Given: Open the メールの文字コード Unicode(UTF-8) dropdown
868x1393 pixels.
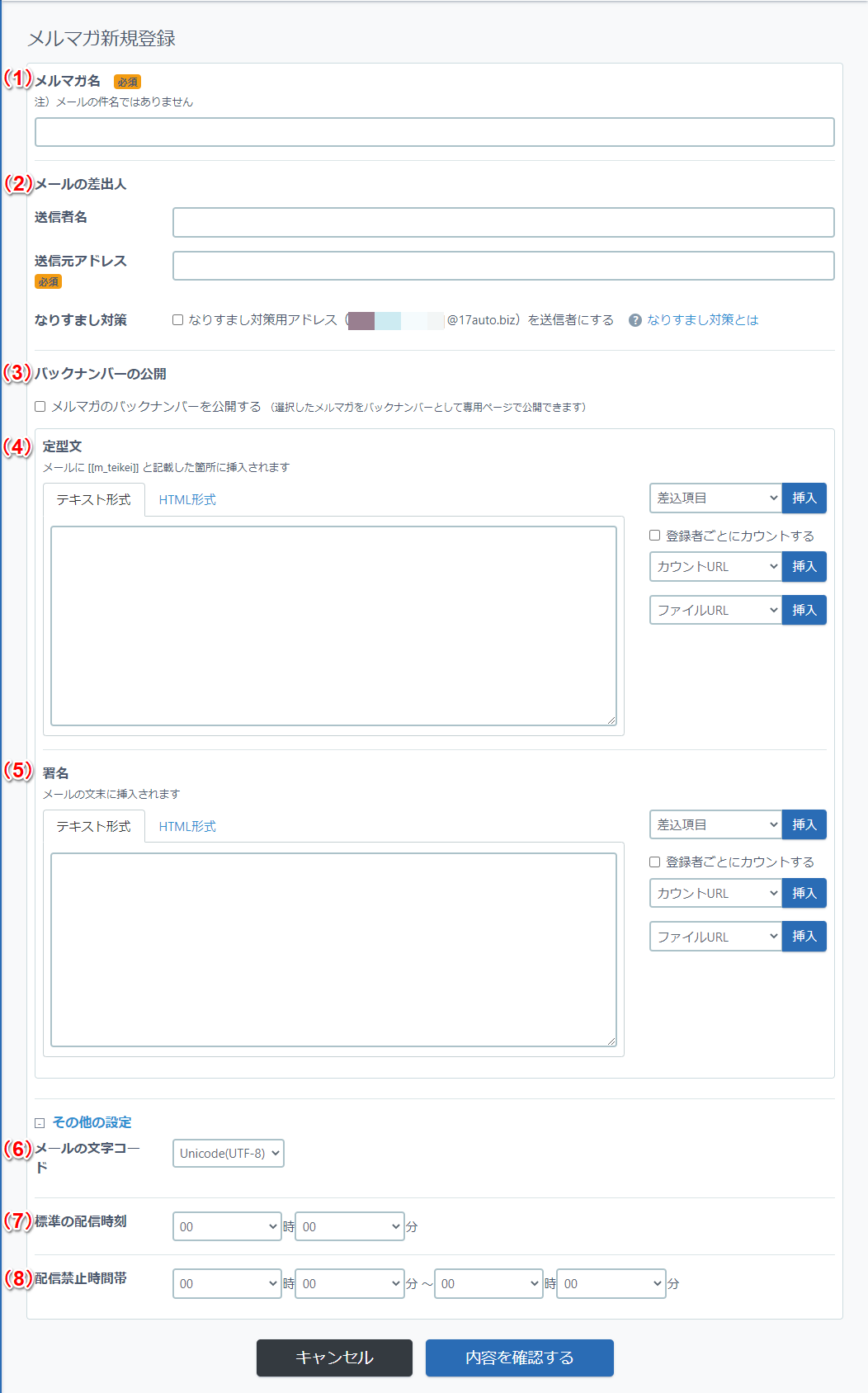Looking at the screenshot, I should point(228,1154).
